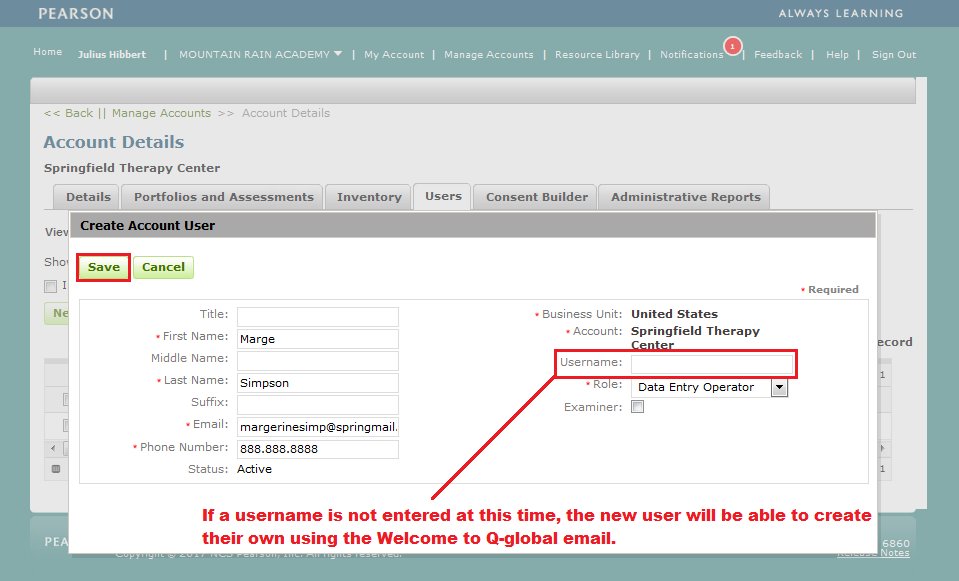The height and width of the screenshot is (581, 959).
Task: Click Home in the navigation bar
Action: tap(47, 51)
